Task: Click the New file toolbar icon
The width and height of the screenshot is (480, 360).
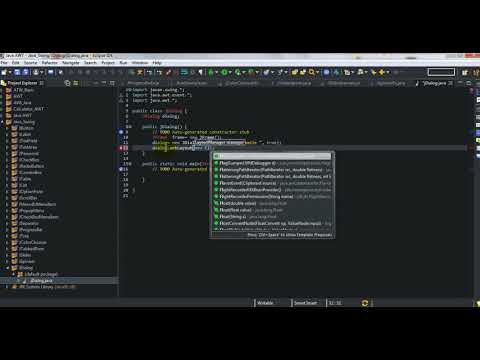Action: coord(4,72)
